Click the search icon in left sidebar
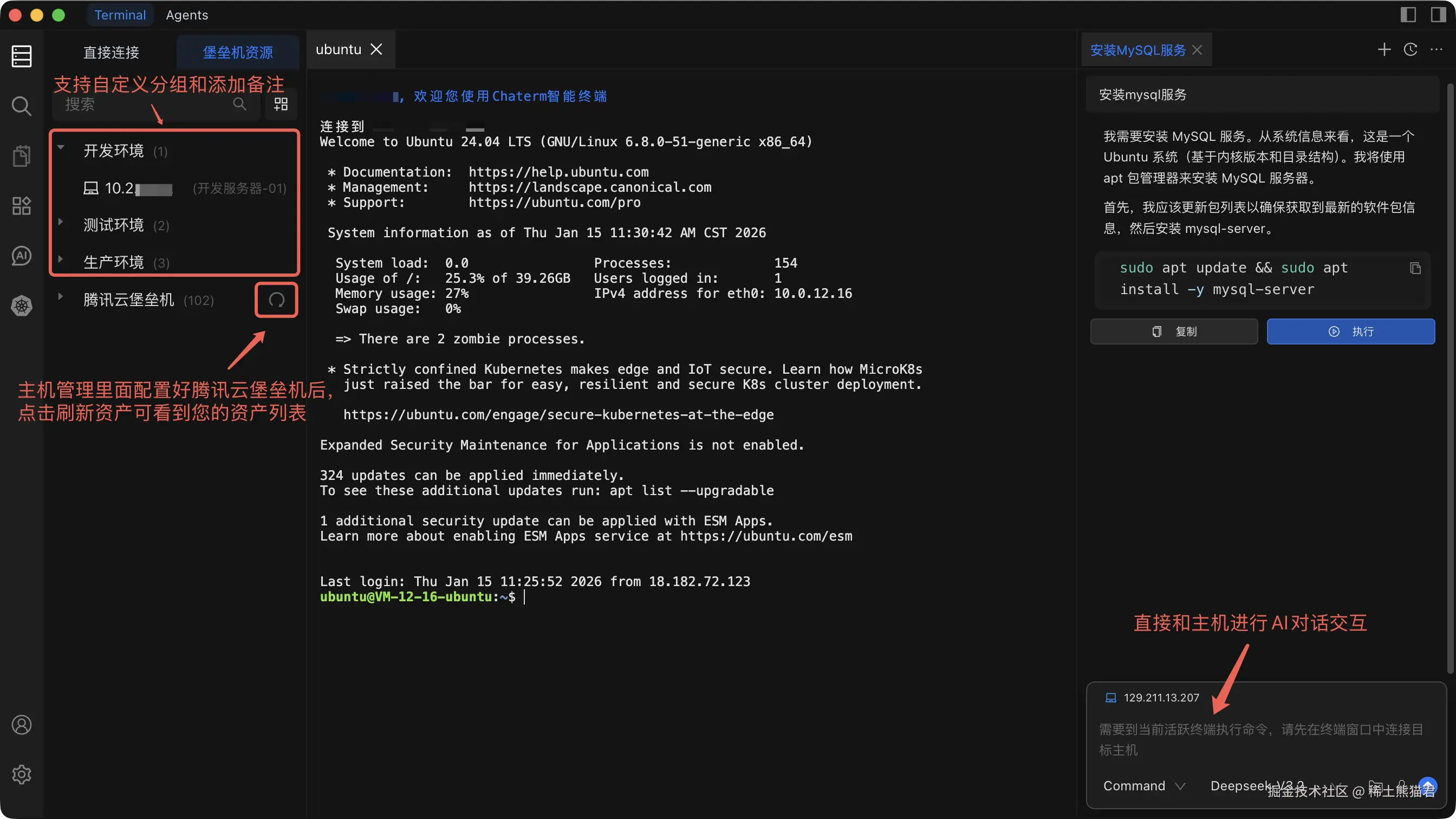Screen dimensions: 1456x819 pyautogui.click(x=22, y=106)
